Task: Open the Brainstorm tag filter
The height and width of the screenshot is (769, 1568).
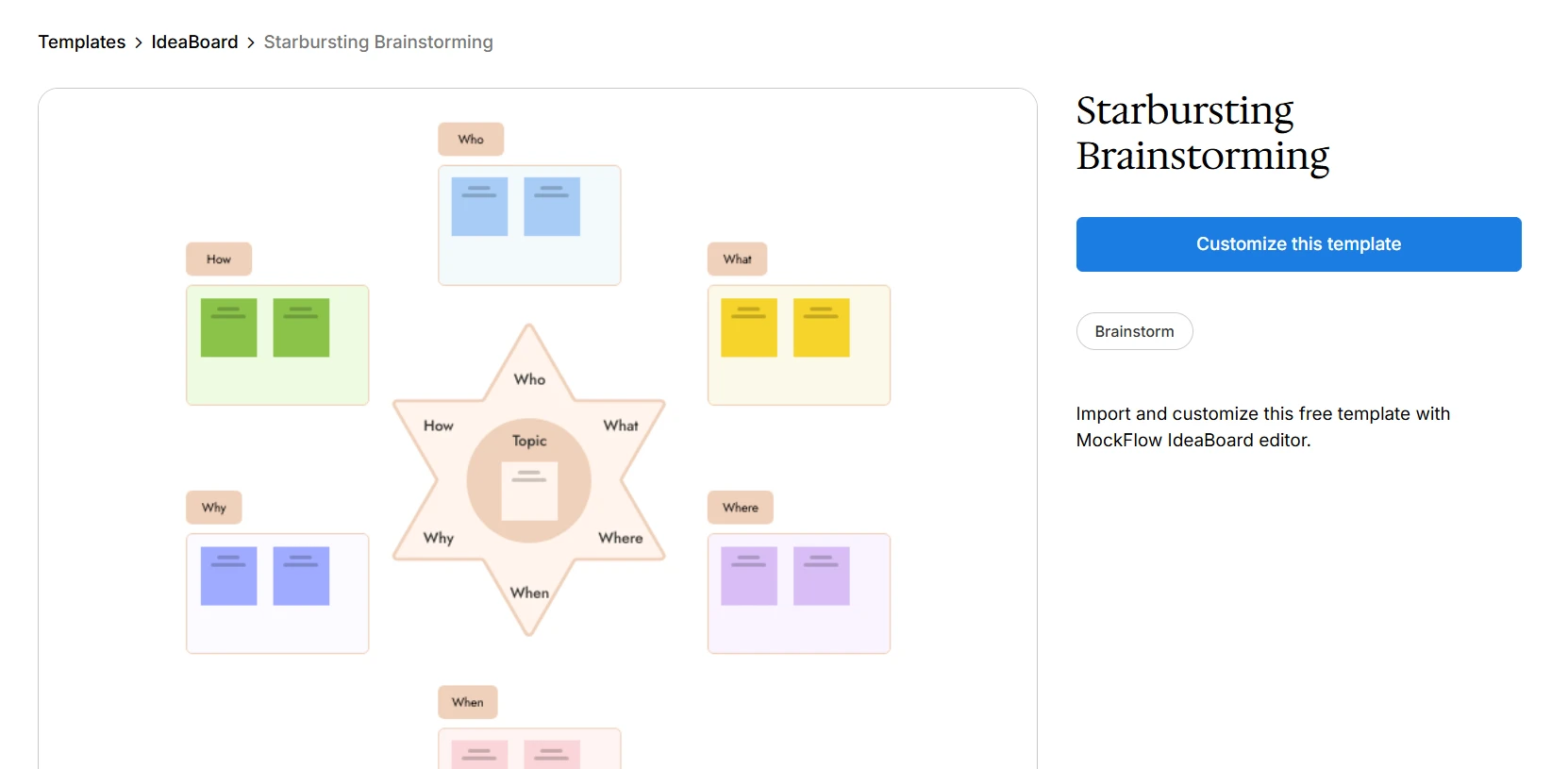Action: pyautogui.click(x=1134, y=331)
